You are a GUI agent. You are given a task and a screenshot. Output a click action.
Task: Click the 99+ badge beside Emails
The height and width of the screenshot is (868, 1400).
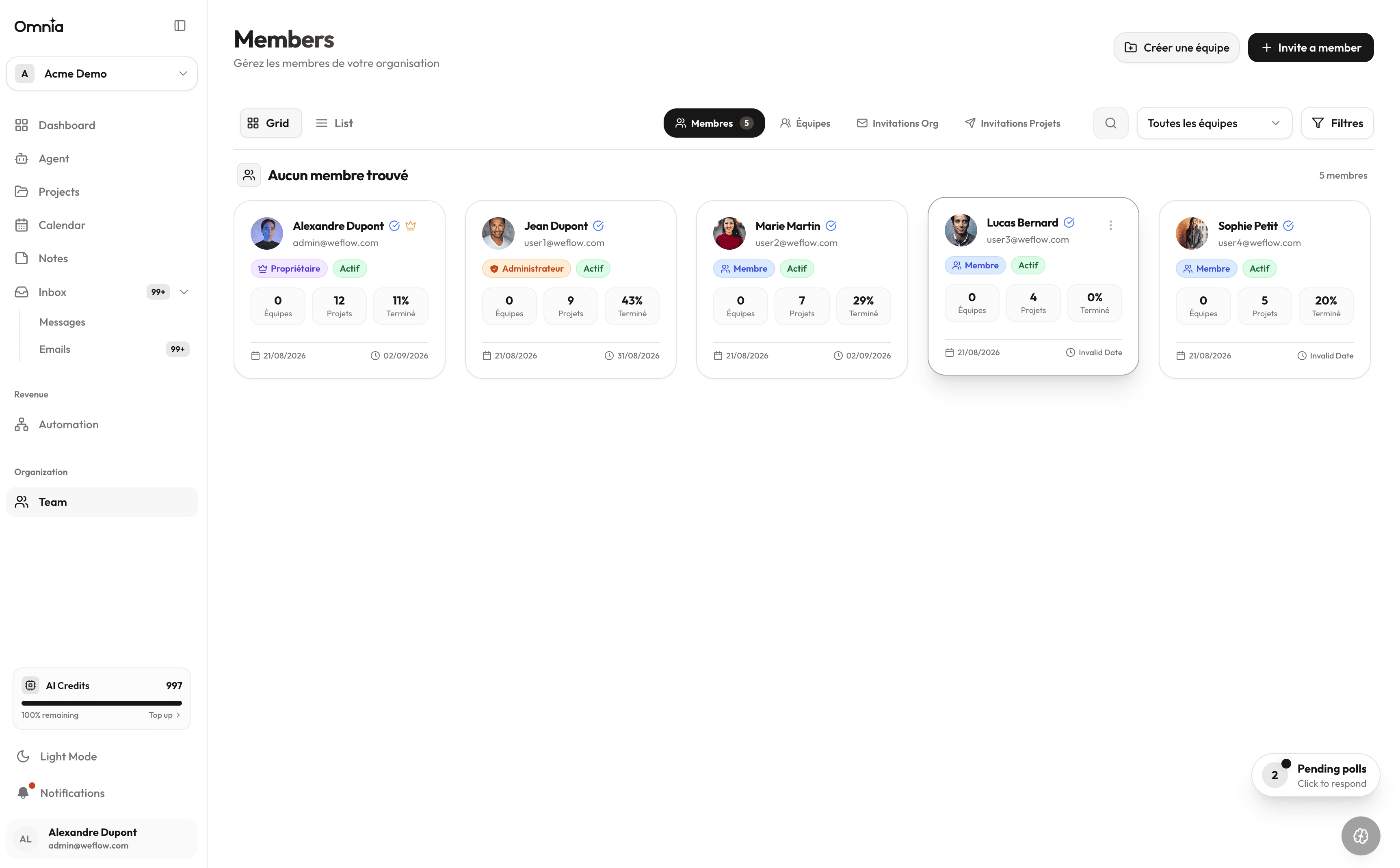pyautogui.click(x=177, y=349)
